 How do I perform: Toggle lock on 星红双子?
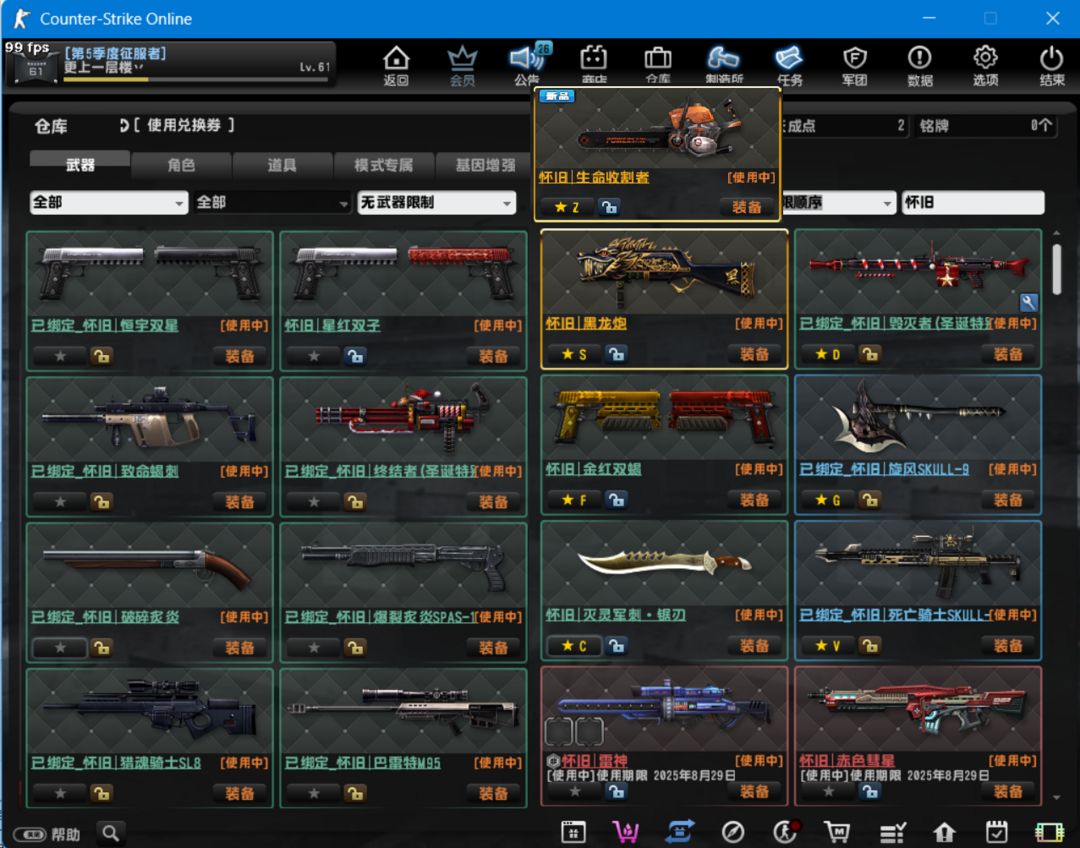355,356
